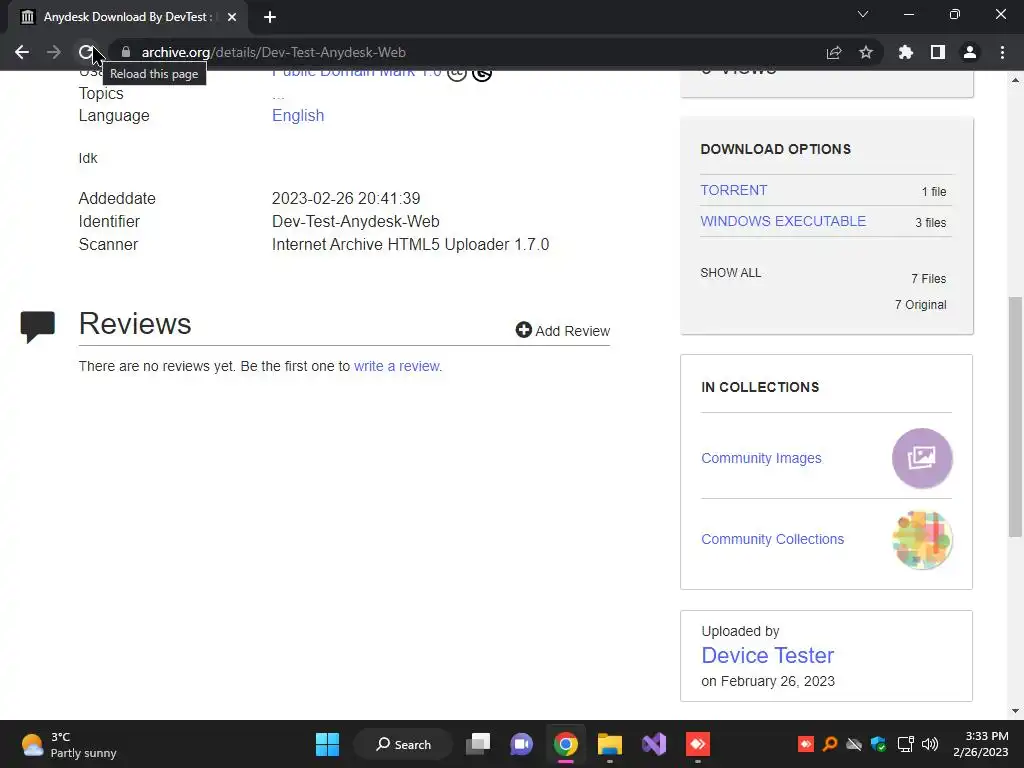
Task: Reload this page
Action: (x=86, y=52)
